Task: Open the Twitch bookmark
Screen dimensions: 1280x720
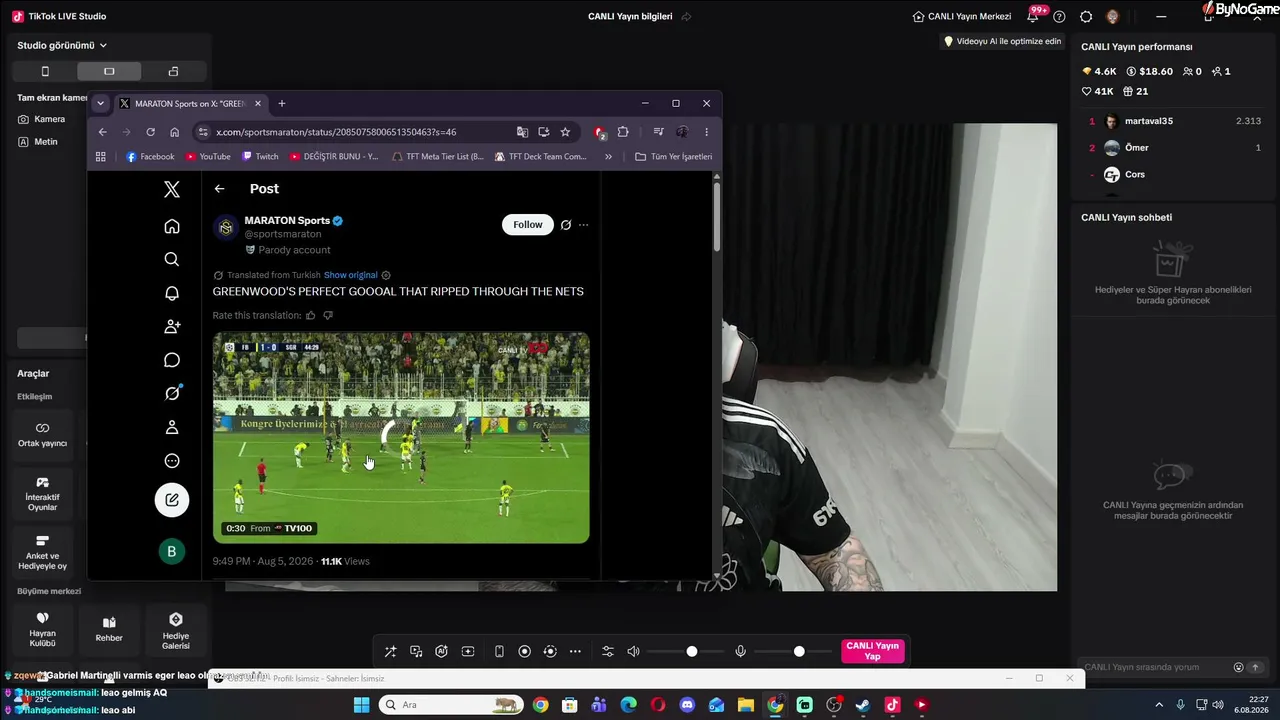Action: coord(260,156)
